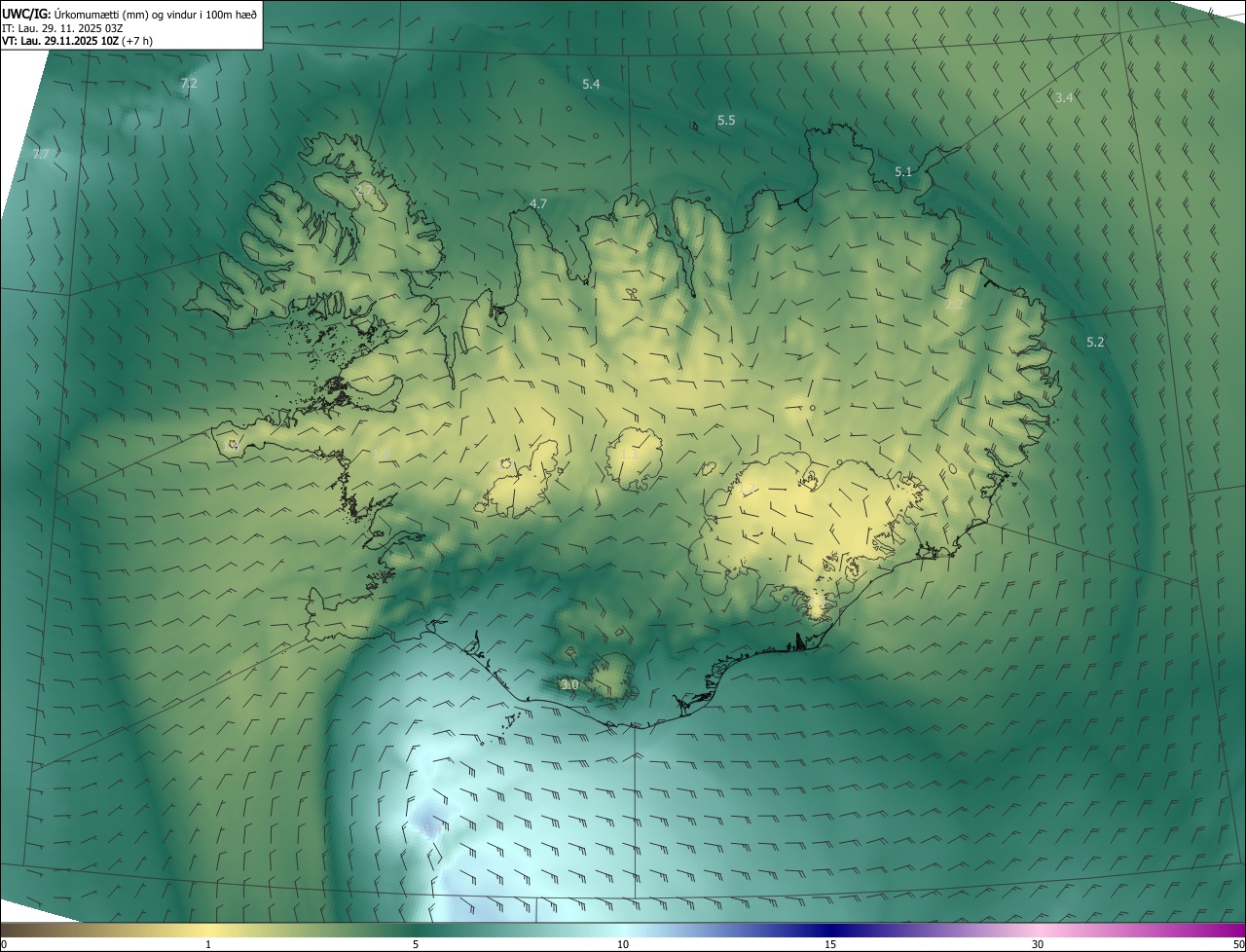Click the 3.4 value label on the map
Image resolution: width=1246 pixels, height=952 pixels.
pyautogui.click(x=1064, y=97)
